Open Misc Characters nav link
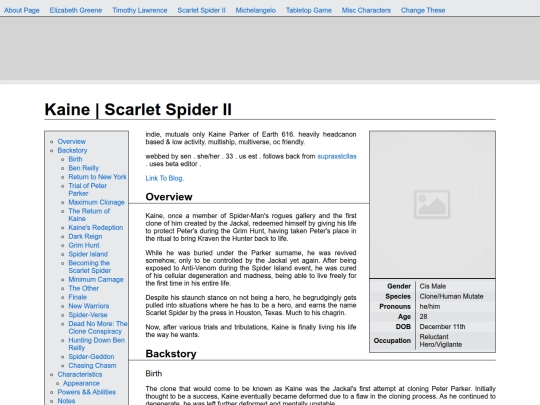 click(366, 10)
